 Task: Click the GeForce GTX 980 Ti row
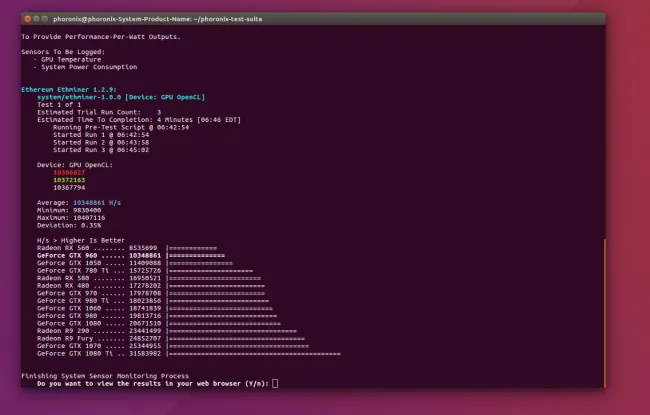[153, 301]
